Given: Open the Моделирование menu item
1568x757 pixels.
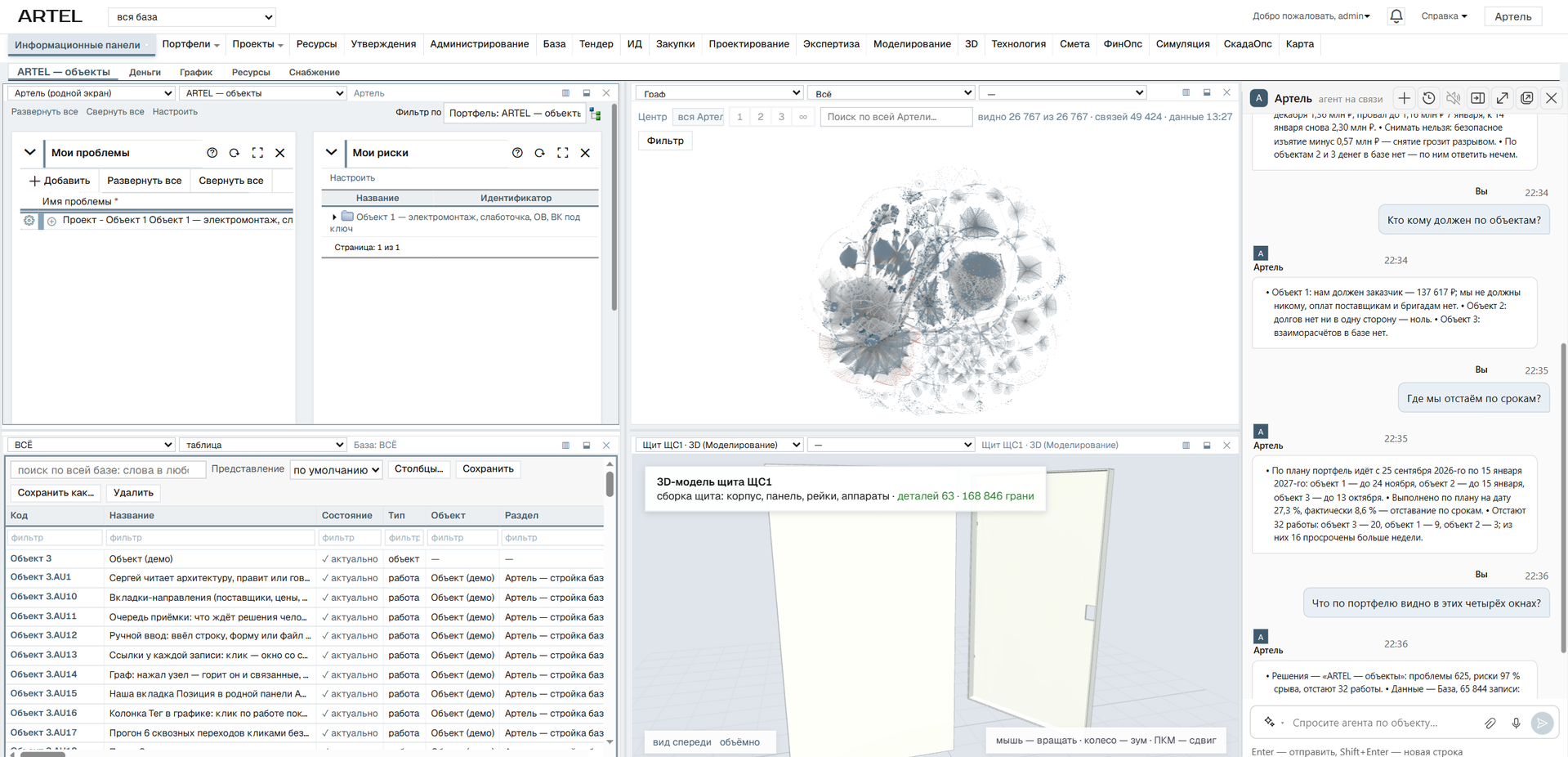Looking at the screenshot, I should (912, 44).
